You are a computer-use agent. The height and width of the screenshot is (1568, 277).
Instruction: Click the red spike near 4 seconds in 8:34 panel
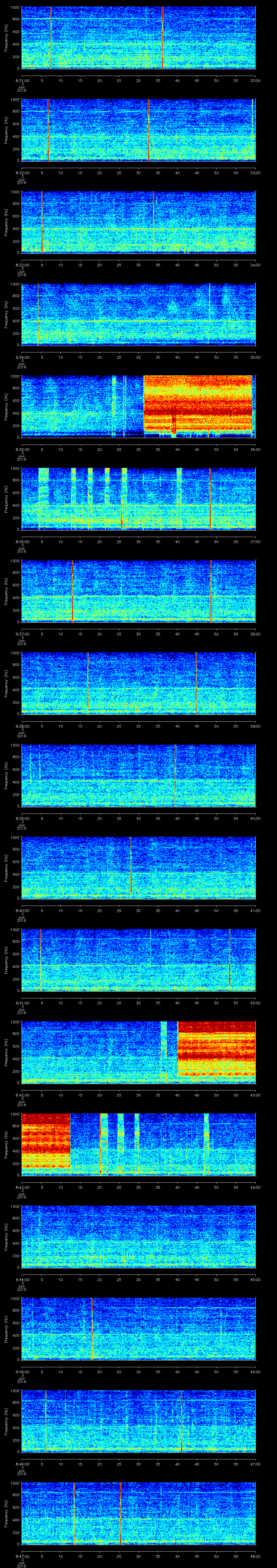click(x=38, y=314)
